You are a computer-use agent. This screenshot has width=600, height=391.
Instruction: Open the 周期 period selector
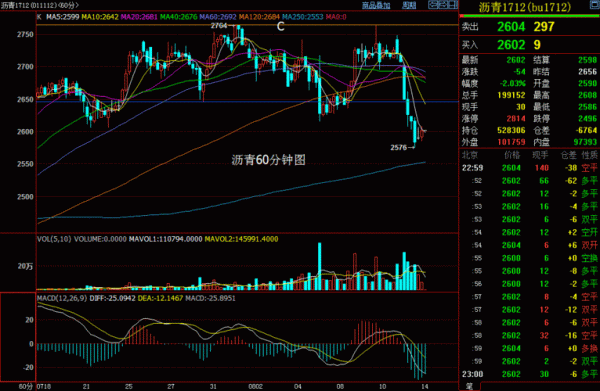tap(409, 5)
